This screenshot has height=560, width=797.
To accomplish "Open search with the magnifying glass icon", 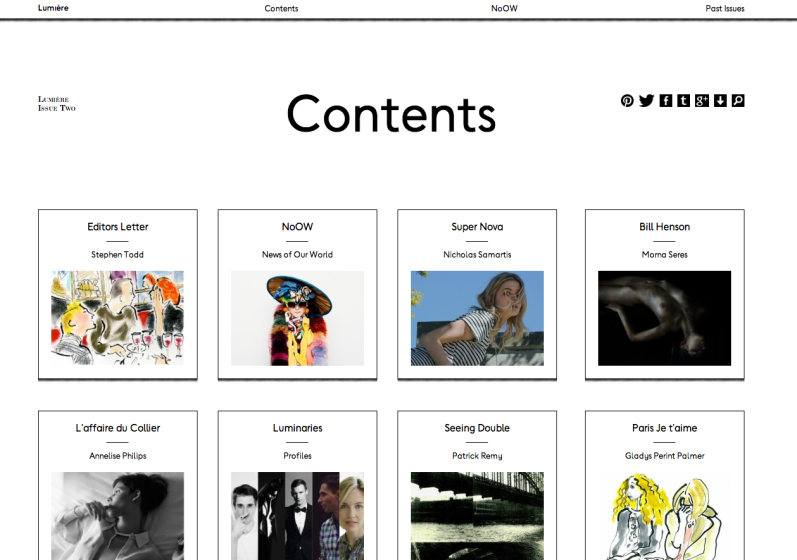I will (x=738, y=100).
